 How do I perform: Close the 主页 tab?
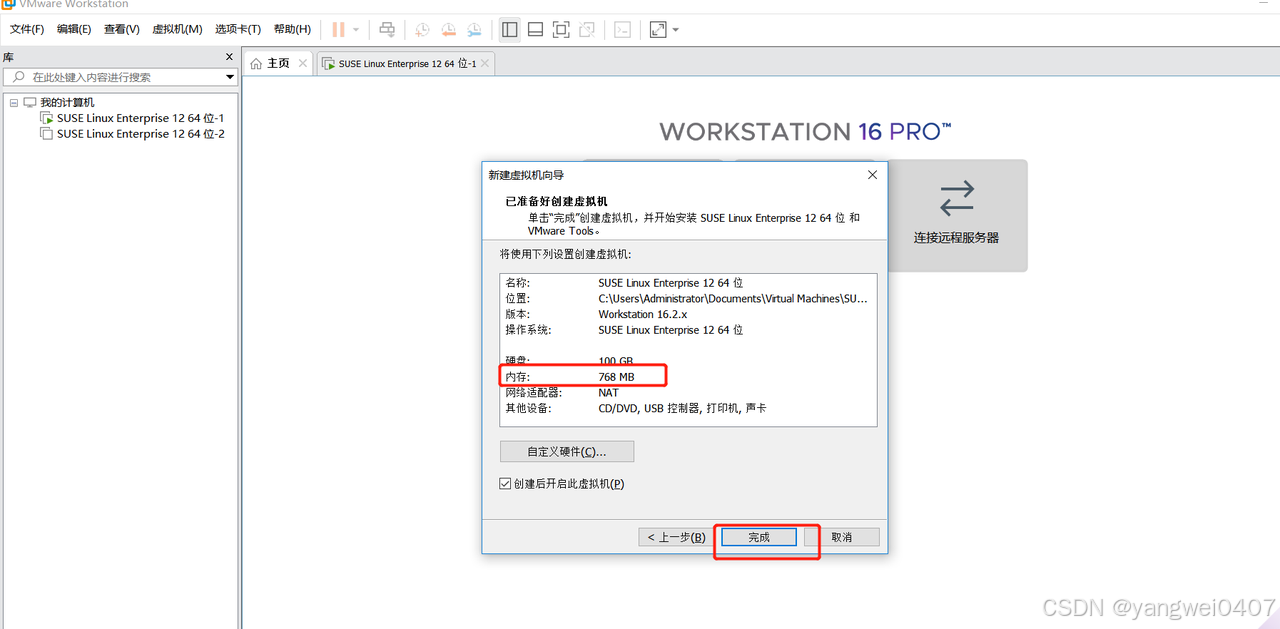point(303,63)
